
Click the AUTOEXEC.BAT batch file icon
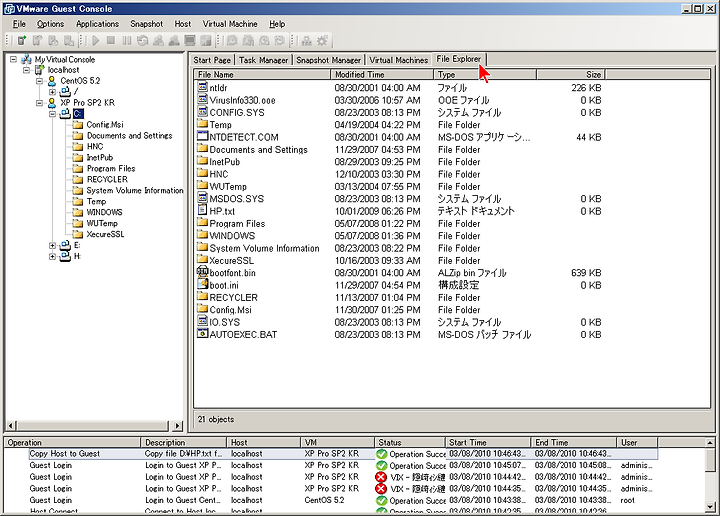pyautogui.click(x=202, y=334)
